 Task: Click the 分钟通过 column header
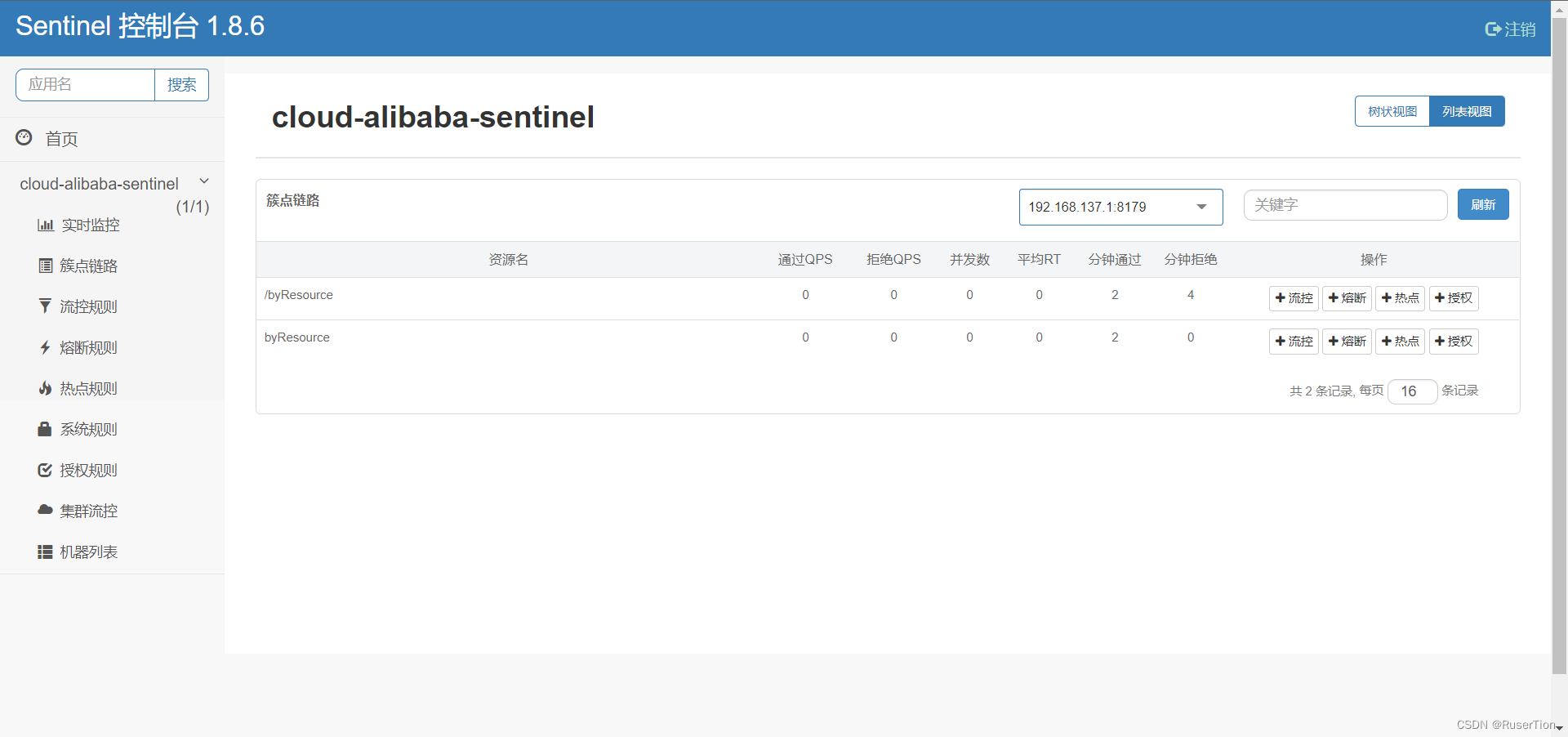click(x=1115, y=260)
